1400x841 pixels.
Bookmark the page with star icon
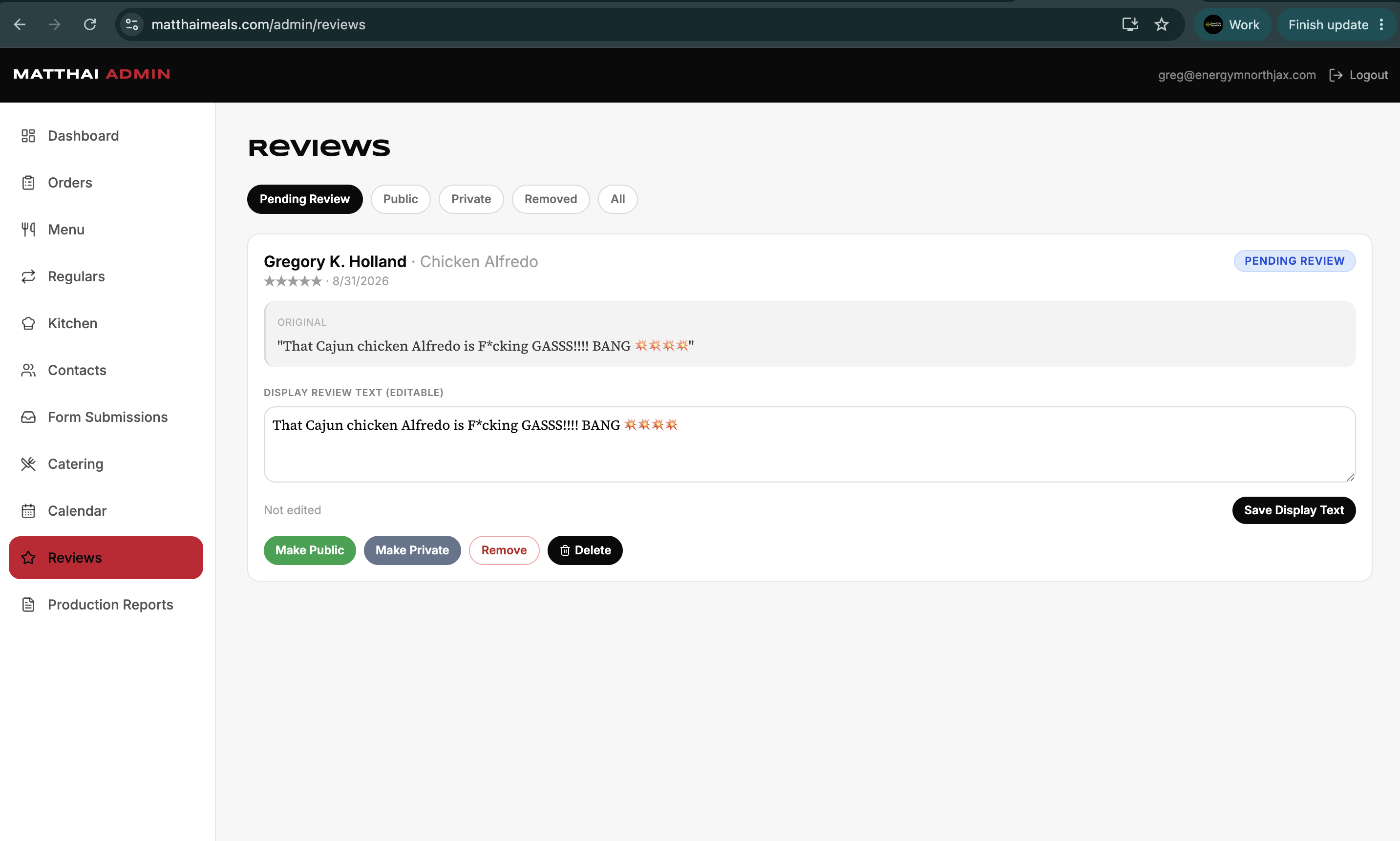click(1162, 24)
